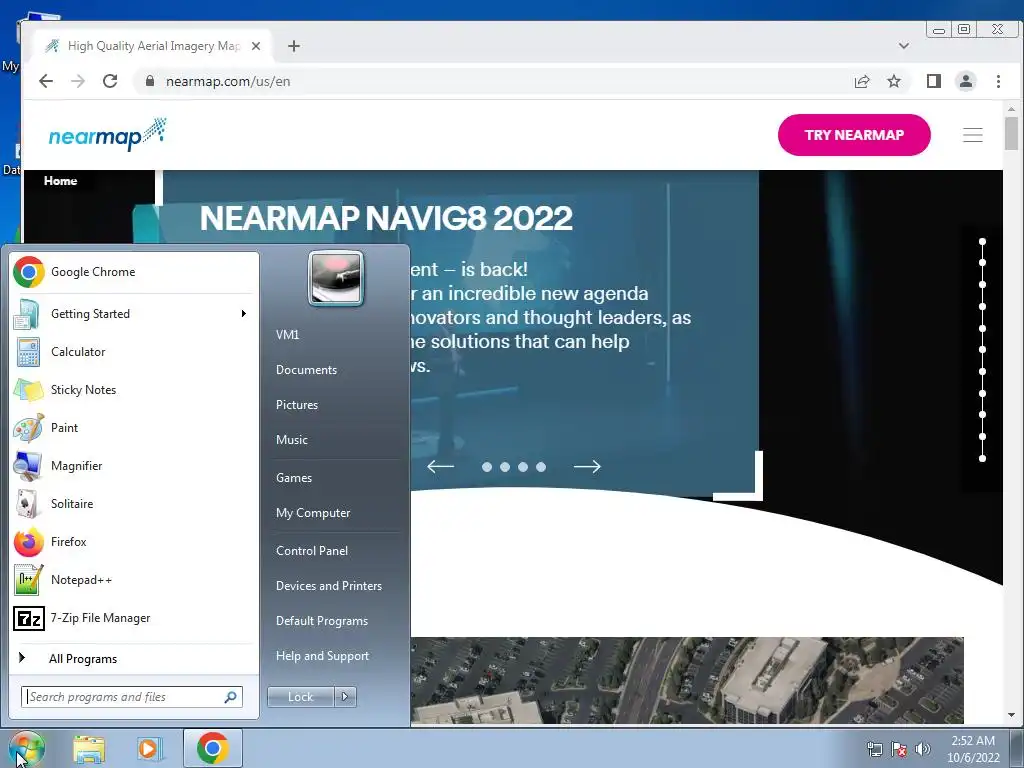
Task: Click the nearmap logo
Action: [x=108, y=135]
